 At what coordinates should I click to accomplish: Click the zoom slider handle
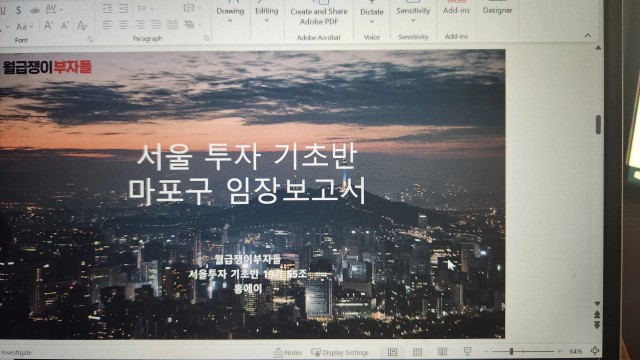[511, 351]
